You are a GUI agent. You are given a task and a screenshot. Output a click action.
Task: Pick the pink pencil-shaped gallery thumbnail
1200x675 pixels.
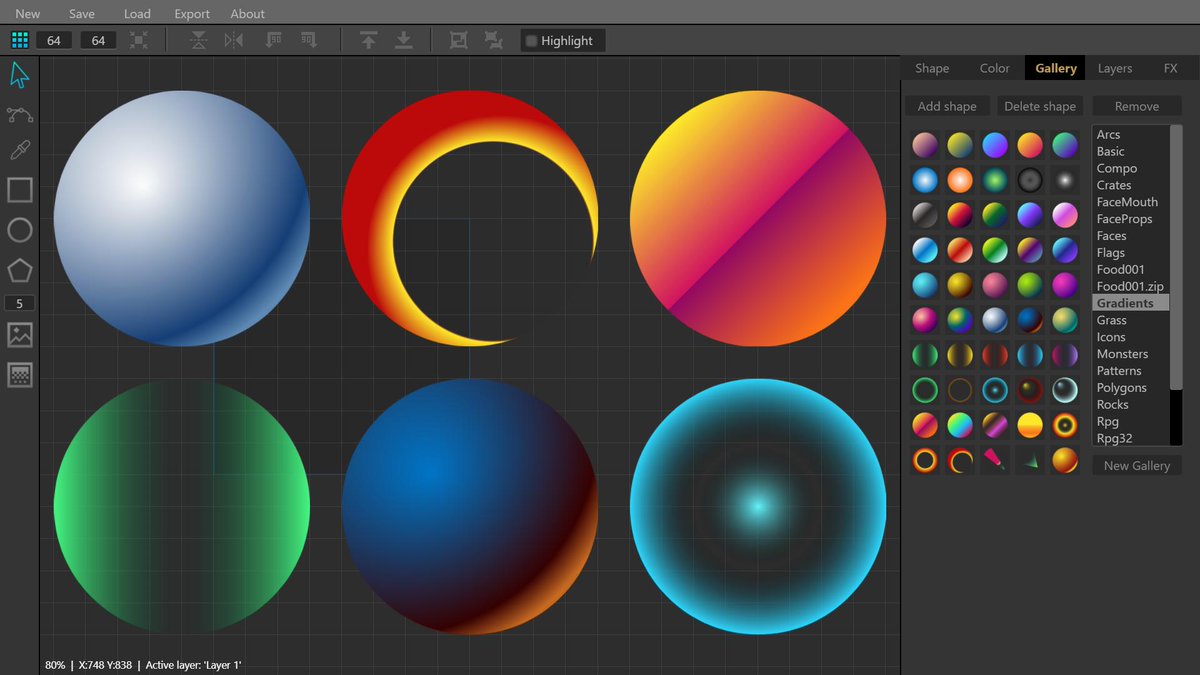[995, 460]
